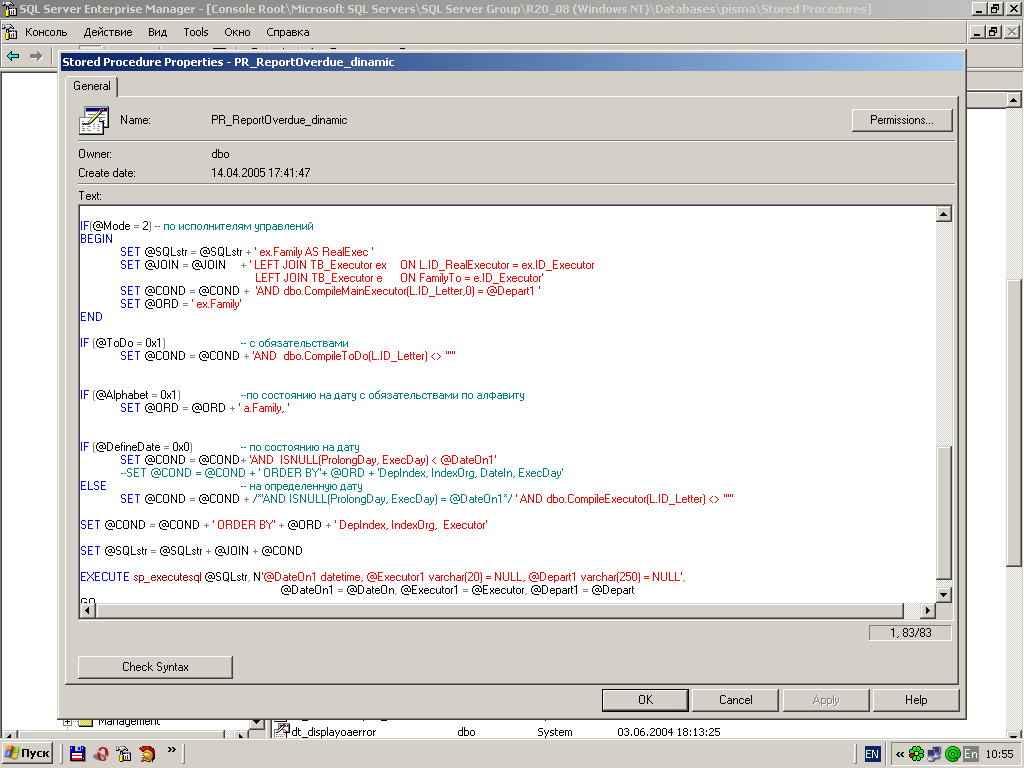Open the Действие menu
The width and height of the screenshot is (1024, 768).
point(107,32)
